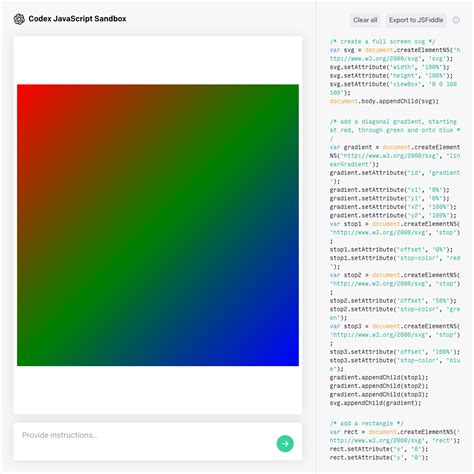The width and height of the screenshot is (474, 474).
Task: Open the info icon beside Export
Action: 456,20
